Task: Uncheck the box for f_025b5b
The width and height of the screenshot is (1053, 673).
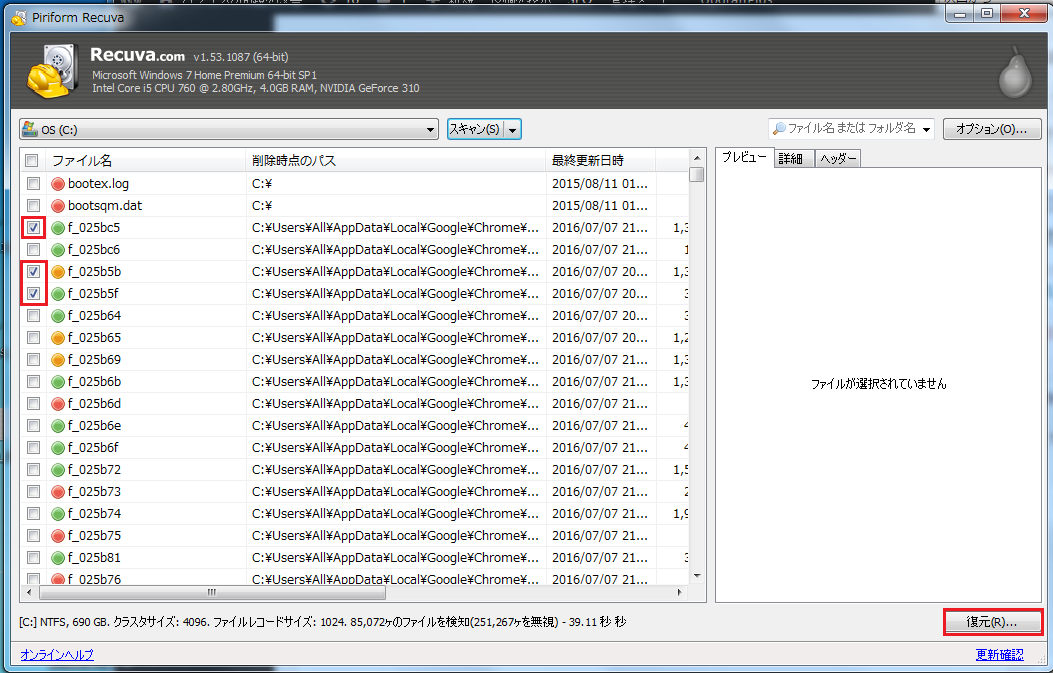Action: tap(33, 271)
